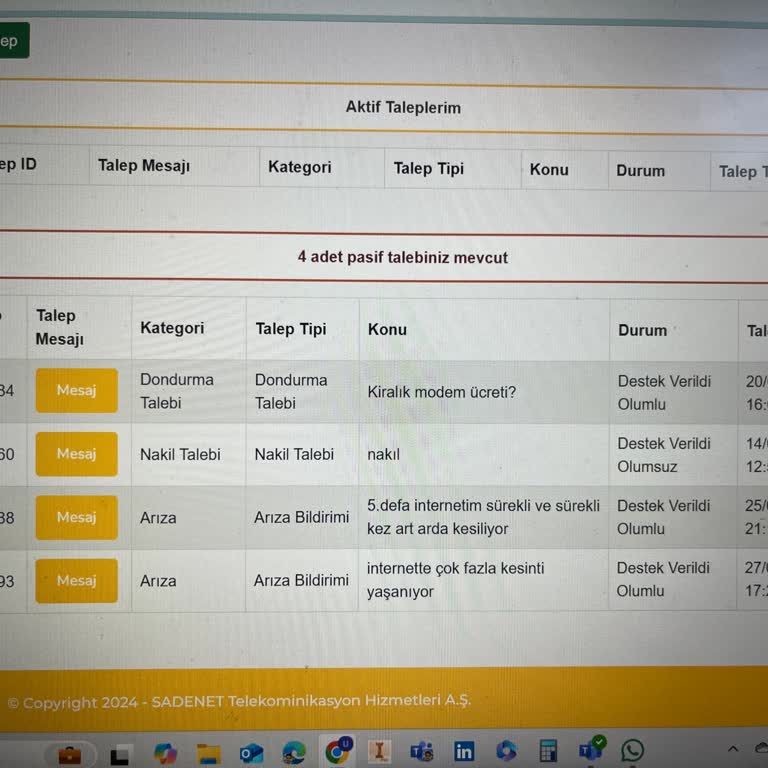Open Teams icon with green checkmark
Image resolution: width=768 pixels, height=768 pixels.
(591, 749)
